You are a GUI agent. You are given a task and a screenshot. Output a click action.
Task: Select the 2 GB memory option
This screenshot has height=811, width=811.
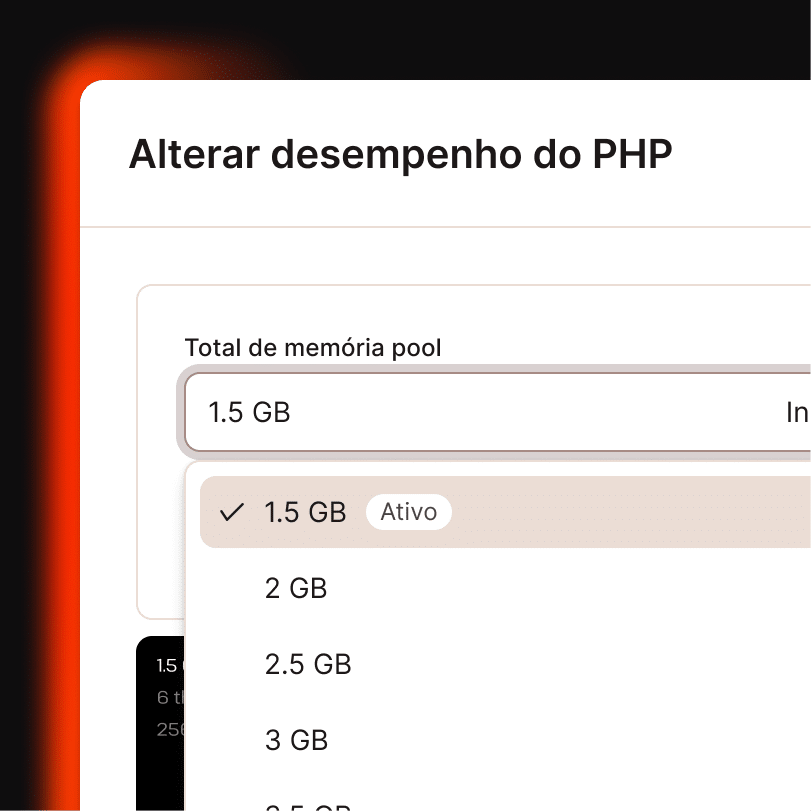click(x=295, y=588)
